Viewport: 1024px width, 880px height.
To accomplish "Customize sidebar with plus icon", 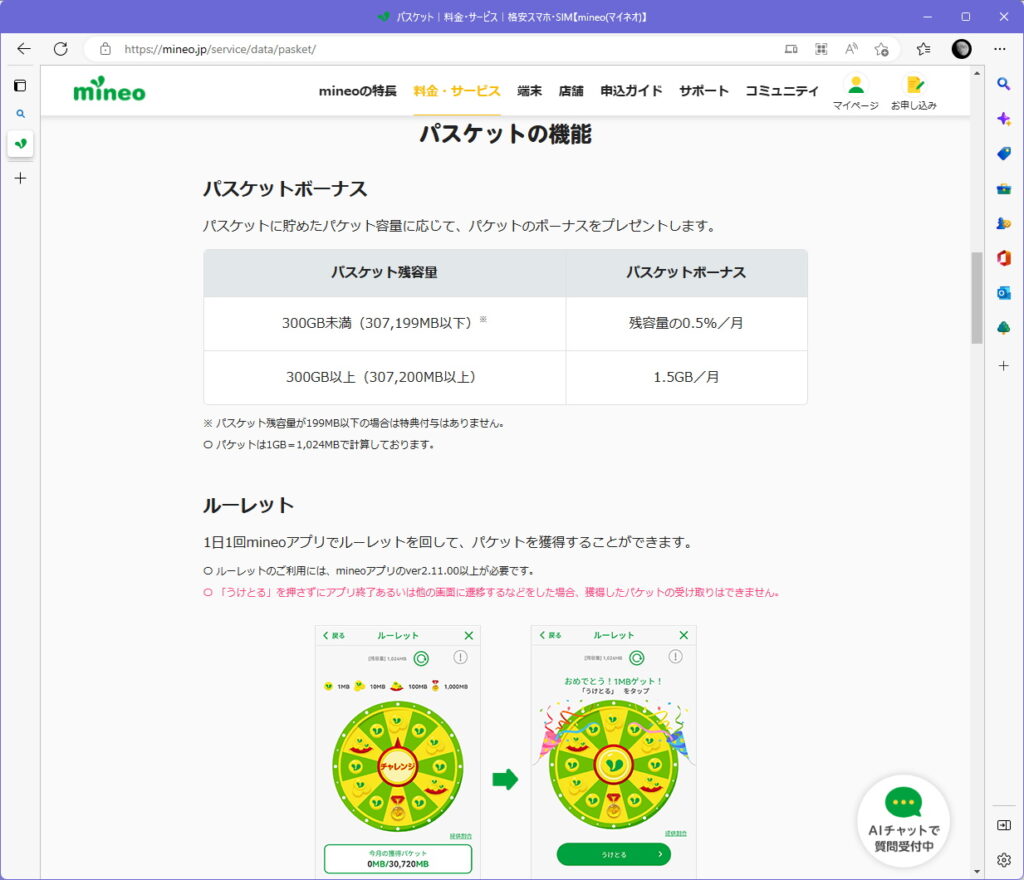I will (1004, 366).
